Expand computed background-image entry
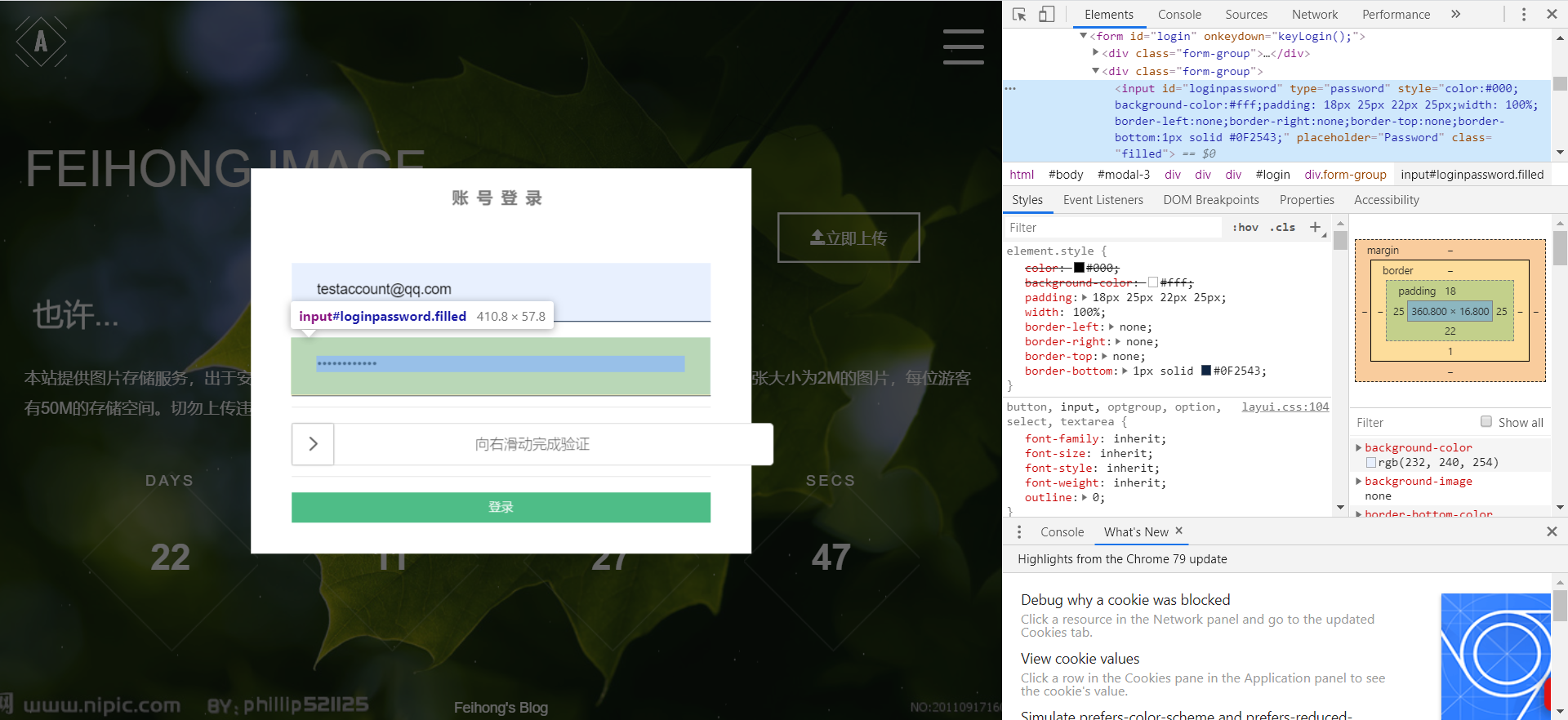1568x720 pixels. (x=1359, y=482)
